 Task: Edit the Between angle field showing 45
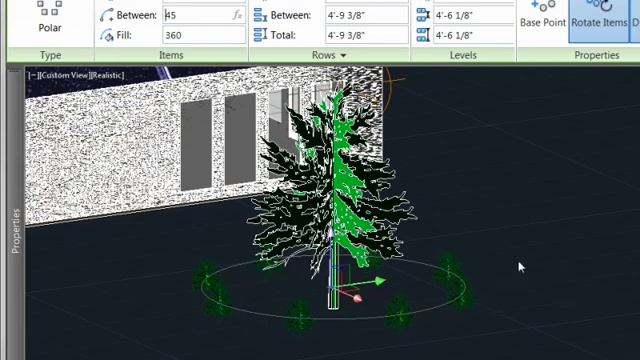204,15
